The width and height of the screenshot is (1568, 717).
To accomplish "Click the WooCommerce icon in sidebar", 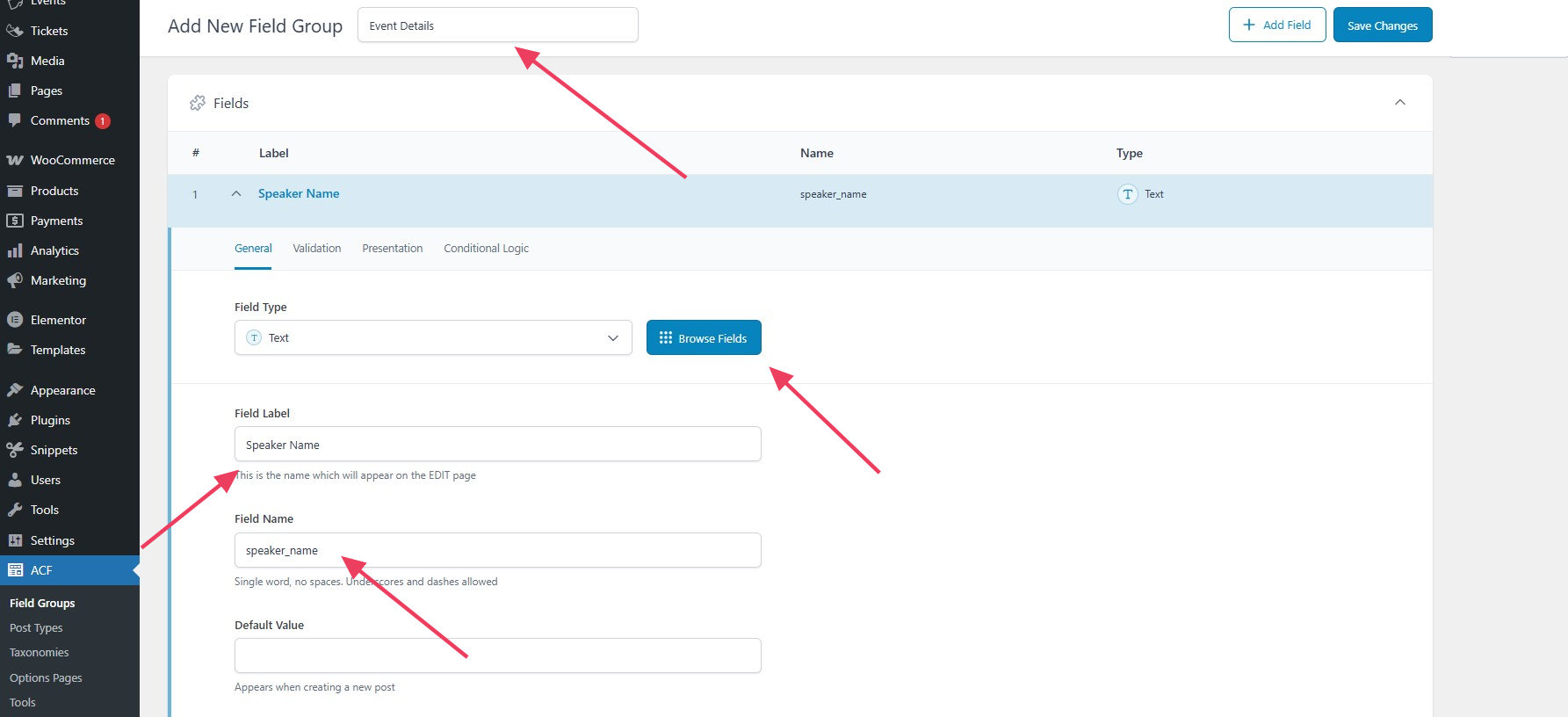I will (15, 160).
